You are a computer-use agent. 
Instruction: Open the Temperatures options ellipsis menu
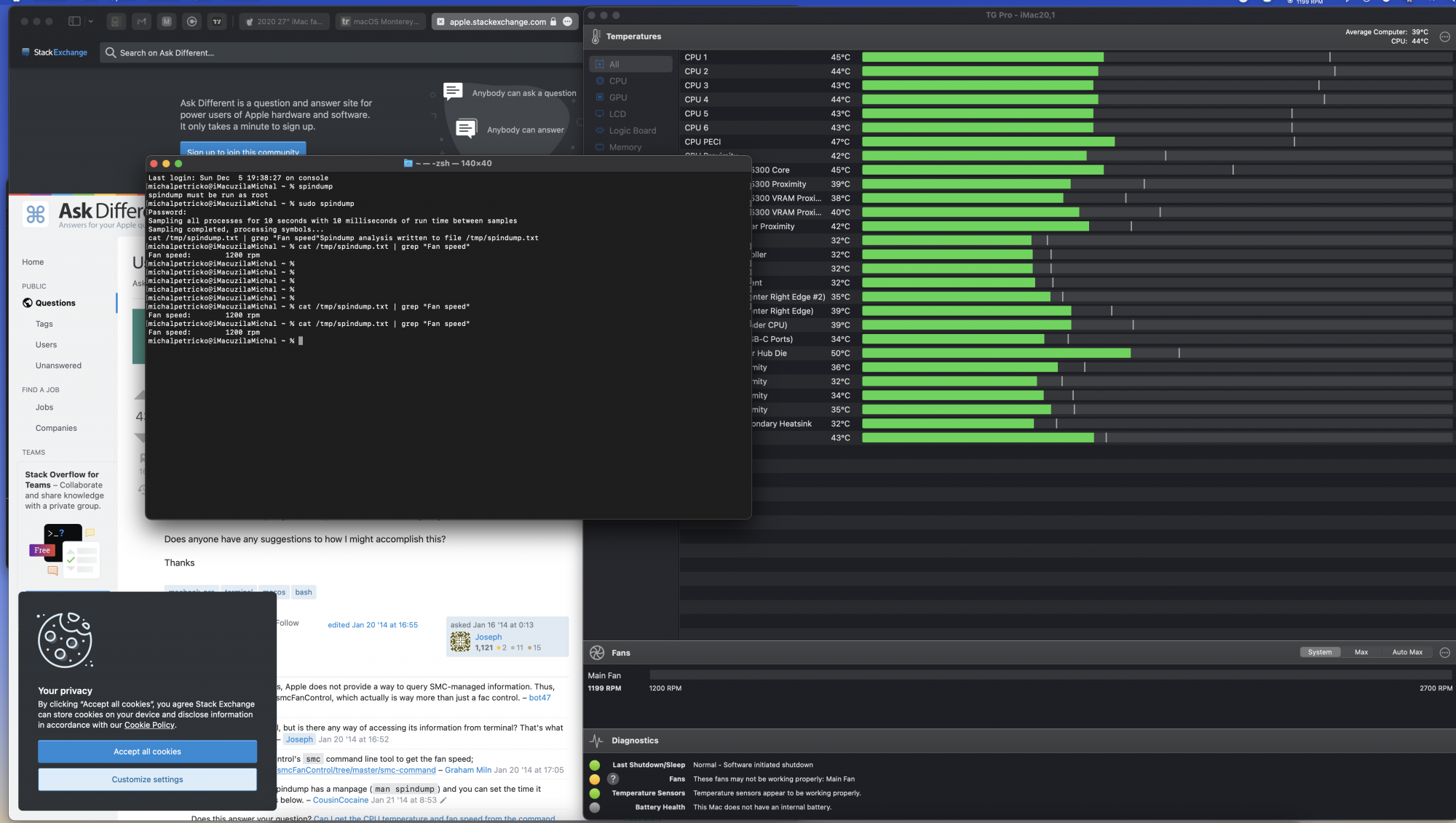(x=1445, y=36)
